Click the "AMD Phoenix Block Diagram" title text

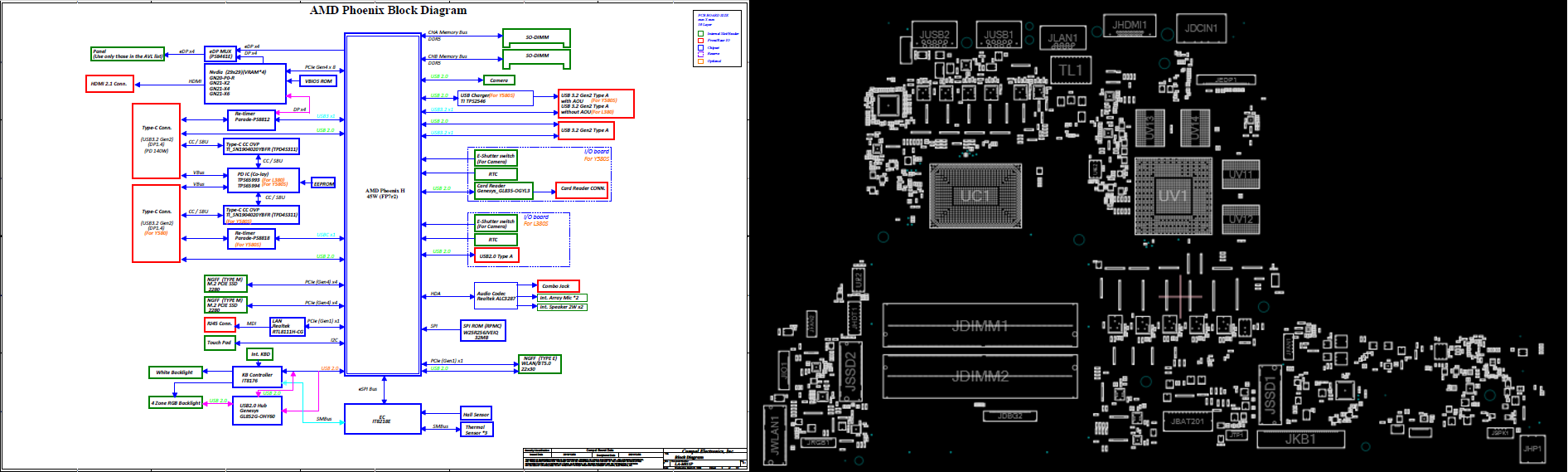click(x=388, y=10)
